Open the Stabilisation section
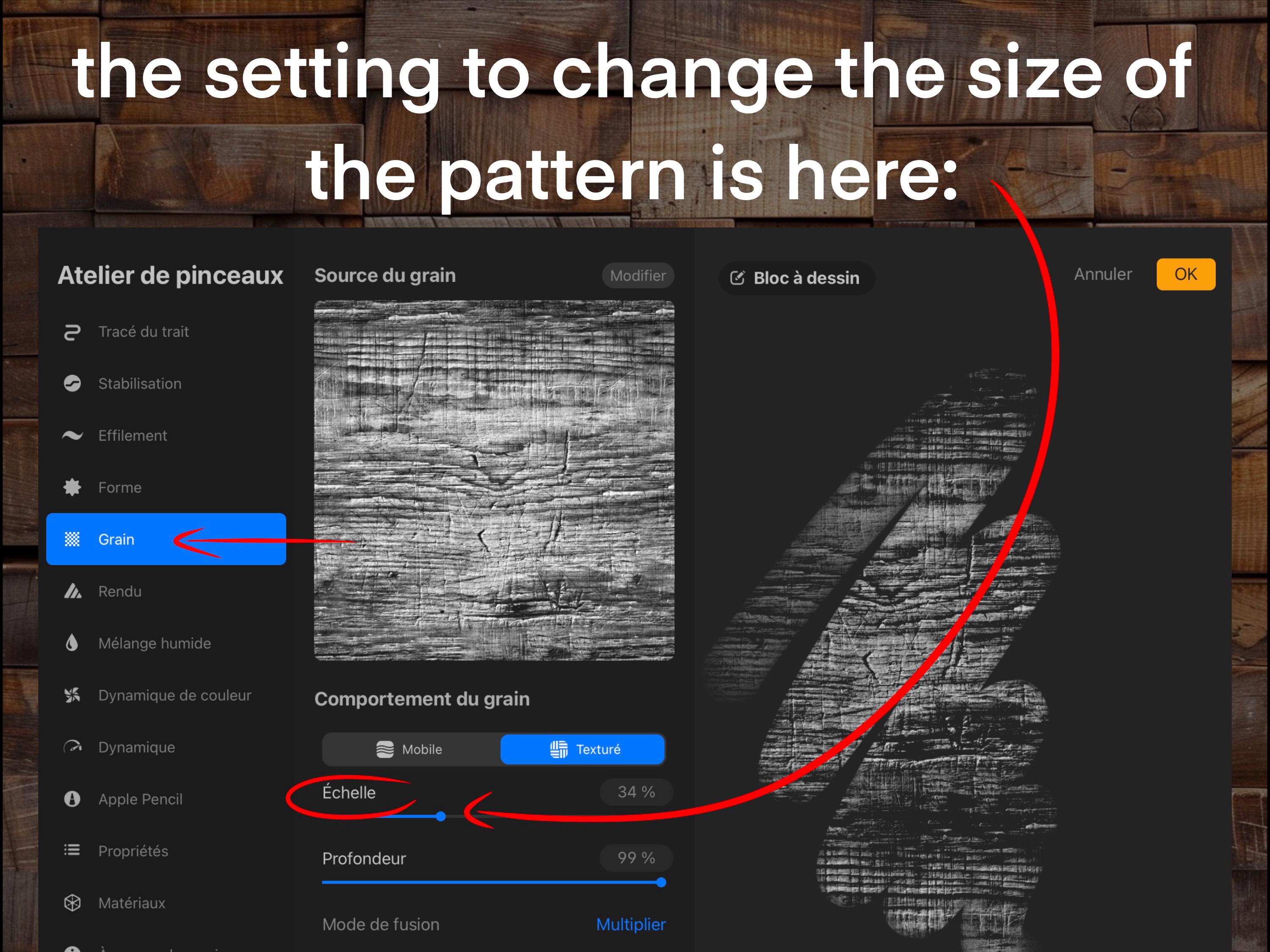 pyautogui.click(x=166, y=383)
